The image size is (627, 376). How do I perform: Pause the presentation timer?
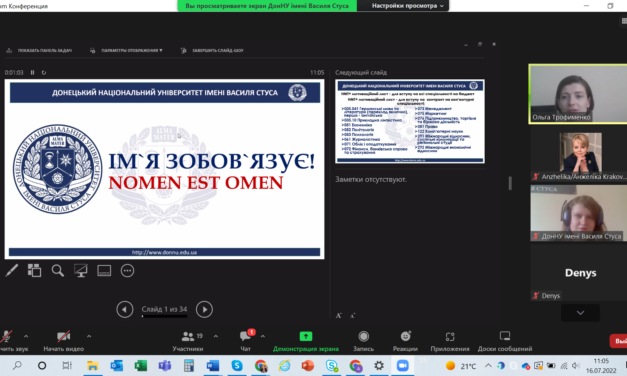pos(32,72)
